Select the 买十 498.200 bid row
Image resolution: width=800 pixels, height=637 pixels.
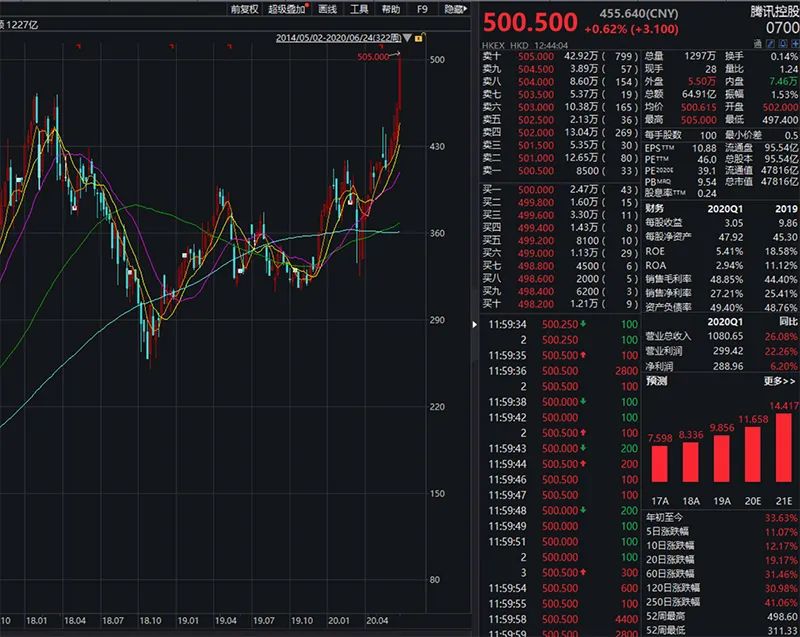[560, 304]
